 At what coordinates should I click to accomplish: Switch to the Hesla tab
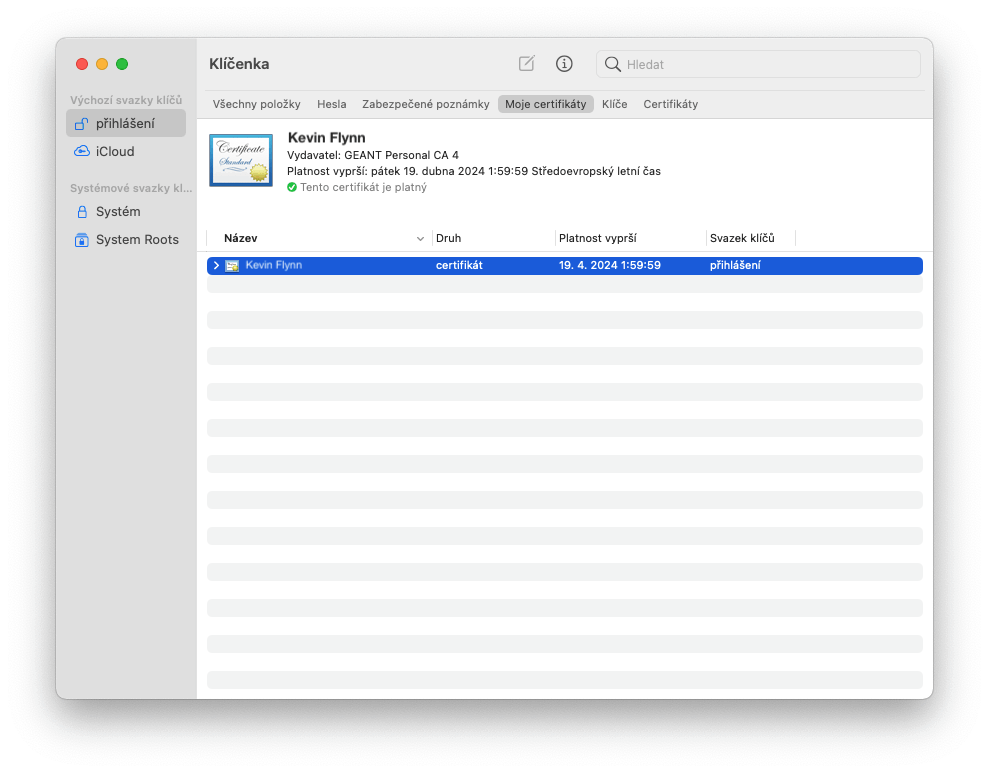tap(332, 104)
